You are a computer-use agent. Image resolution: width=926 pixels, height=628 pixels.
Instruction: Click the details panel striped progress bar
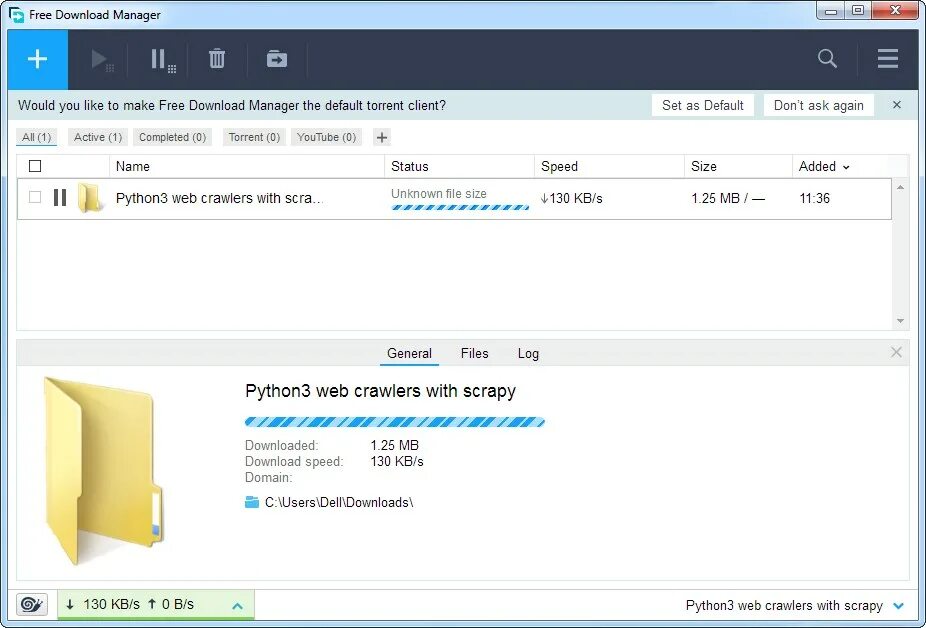pos(394,422)
